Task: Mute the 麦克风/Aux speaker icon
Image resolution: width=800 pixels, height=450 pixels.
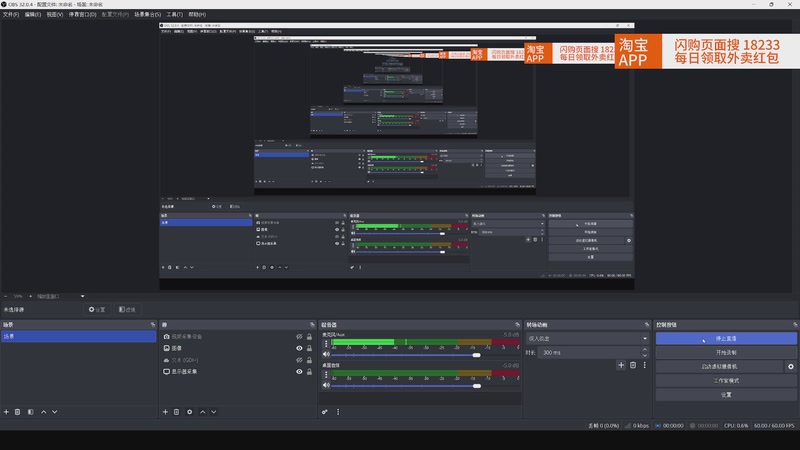Action: tap(326, 355)
